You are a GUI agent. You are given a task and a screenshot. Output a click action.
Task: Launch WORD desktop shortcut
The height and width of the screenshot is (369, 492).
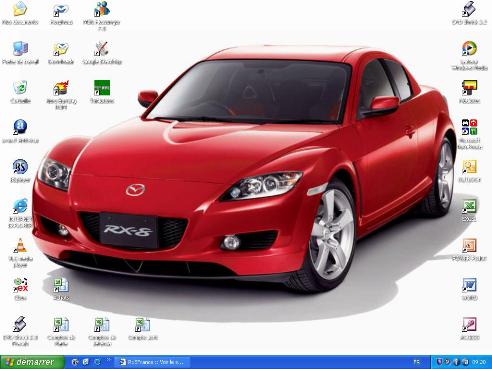click(x=469, y=285)
